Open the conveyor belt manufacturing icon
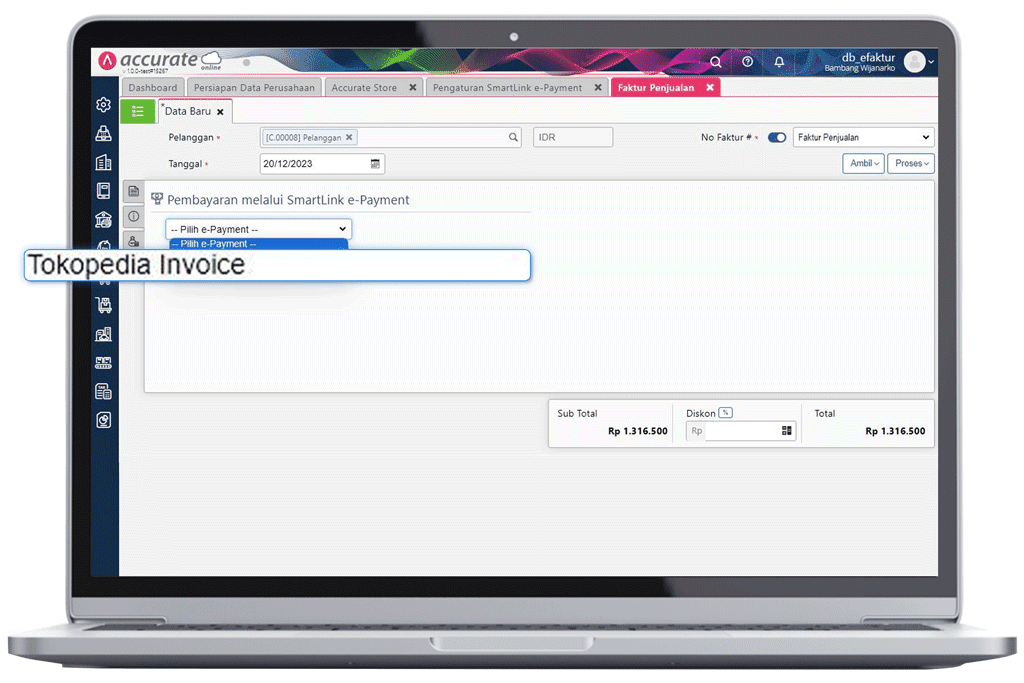This screenshot has height=683, width=1024. pyautogui.click(x=103, y=362)
